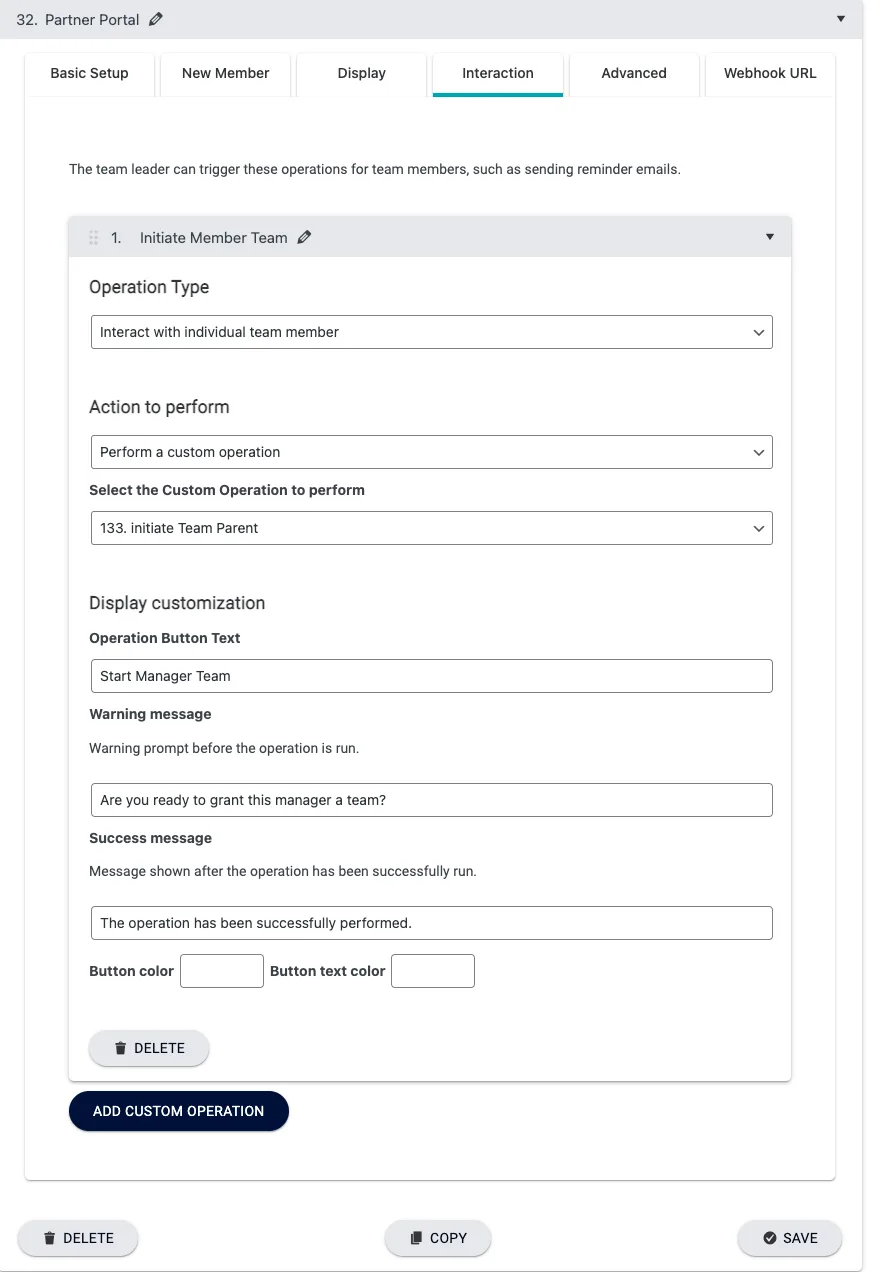Edit the Warning message input field
This screenshot has height=1272, width=894.
tap(431, 800)
